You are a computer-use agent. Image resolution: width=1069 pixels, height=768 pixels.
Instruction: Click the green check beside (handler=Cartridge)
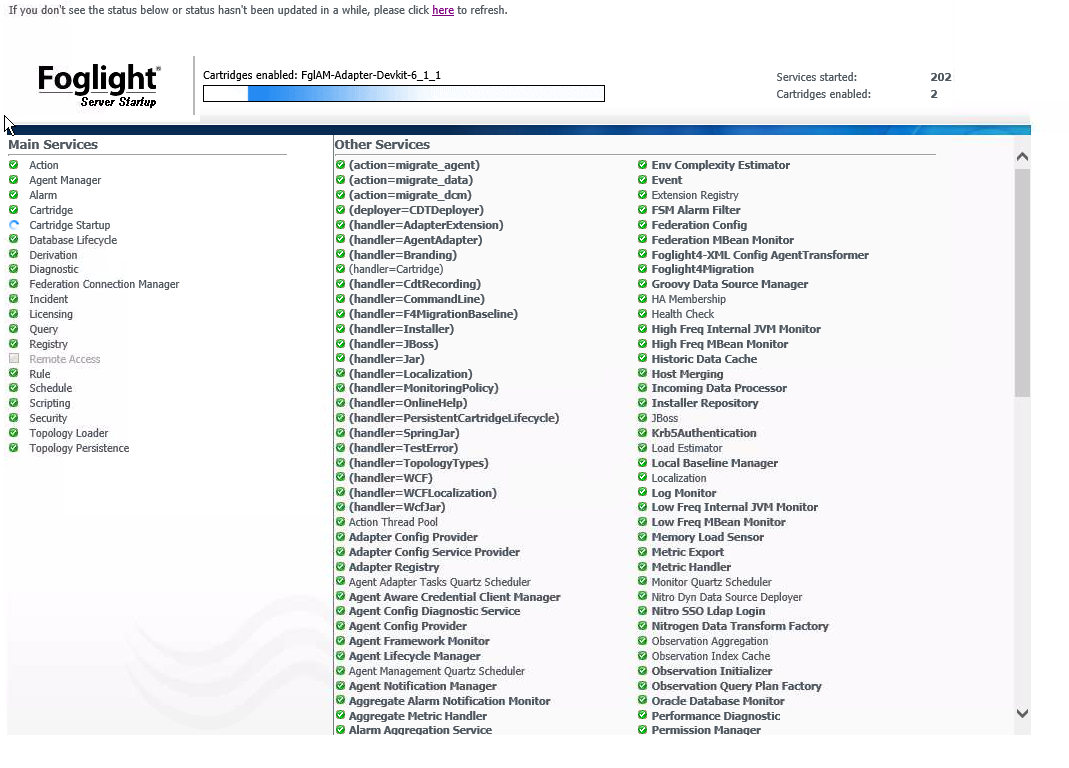tap(340, 269)
